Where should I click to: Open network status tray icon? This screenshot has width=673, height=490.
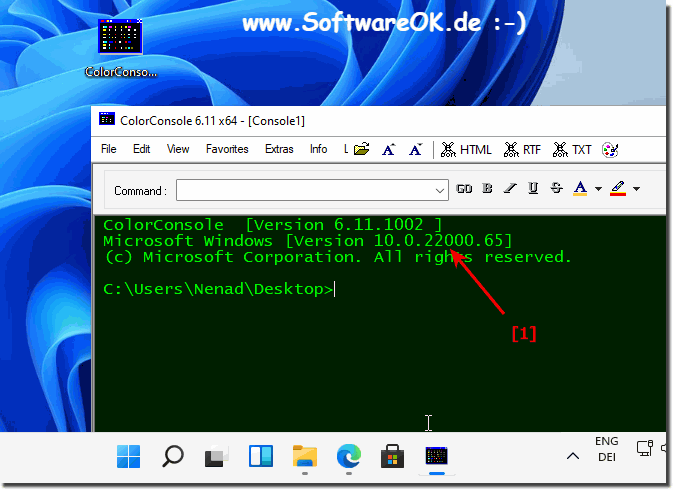point(644,448)
